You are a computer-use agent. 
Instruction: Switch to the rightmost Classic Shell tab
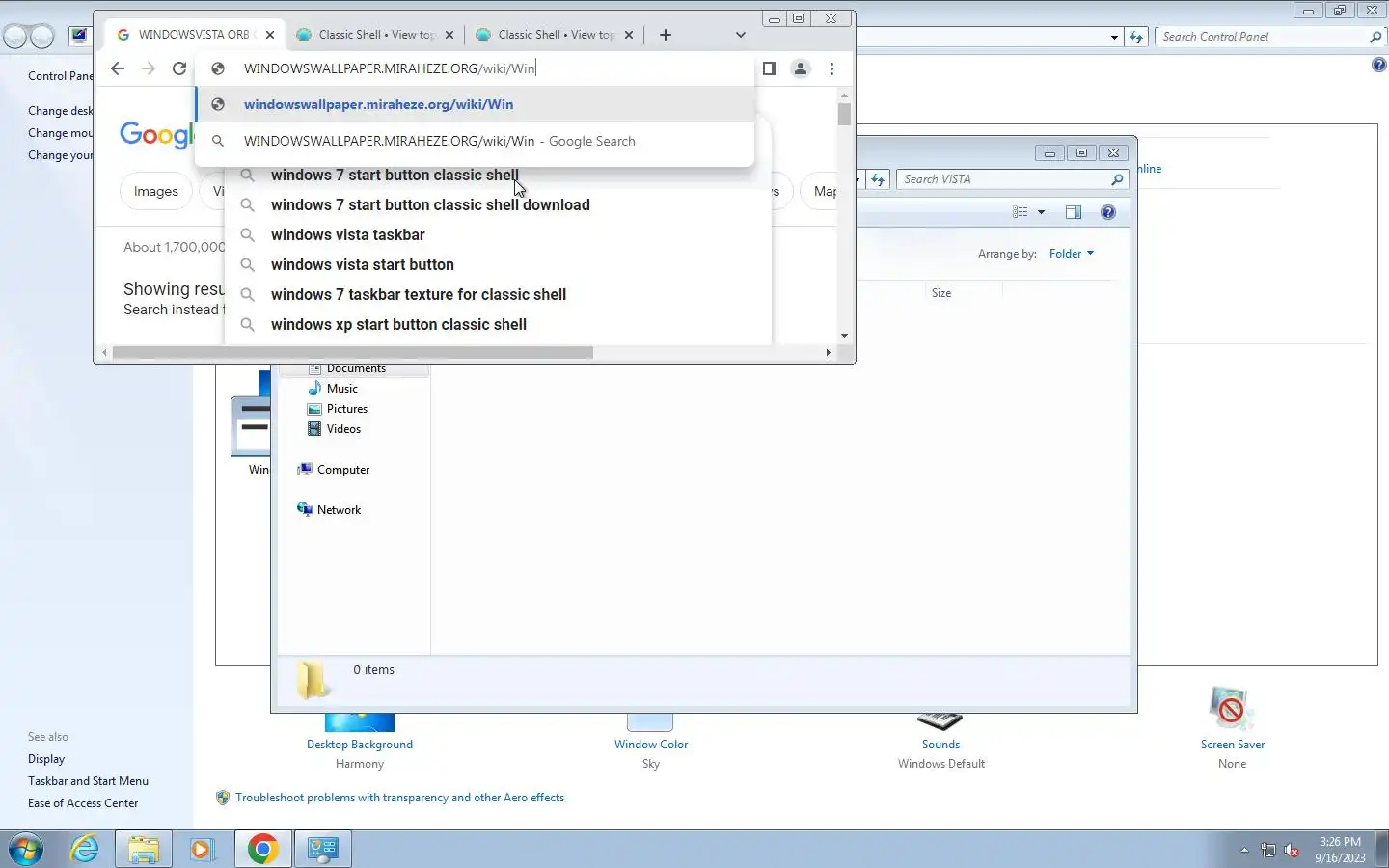(x=555, y=35)
